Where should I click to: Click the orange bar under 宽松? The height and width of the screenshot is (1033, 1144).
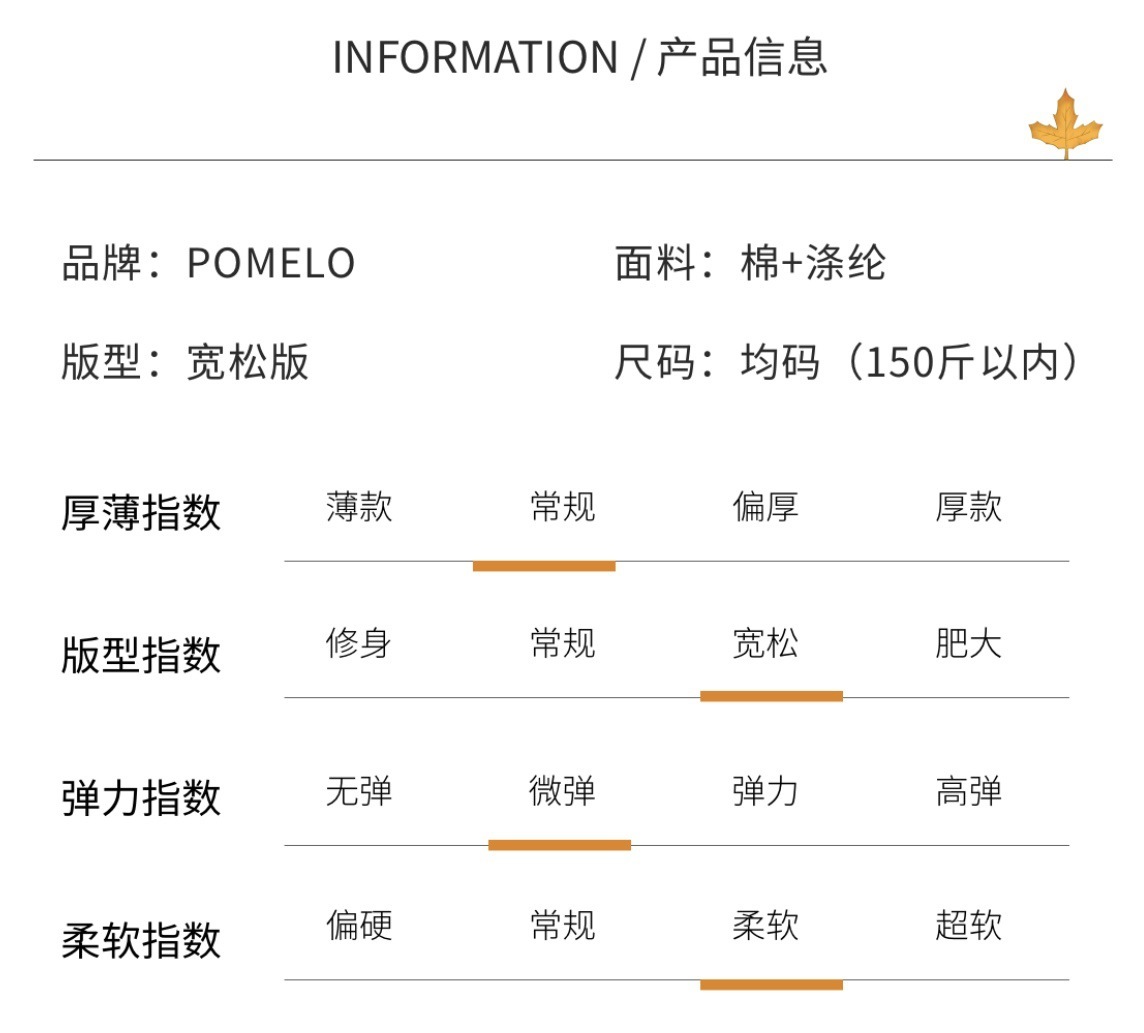[x=771, y=697]
